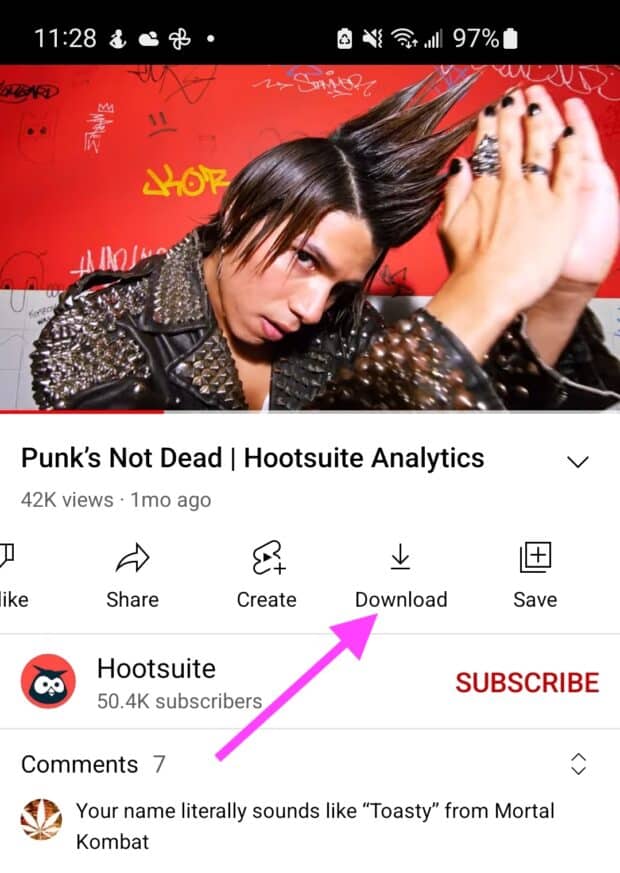Open the Hootsuite owl channel avatar
This screenshot has height=873, width=620.
coord(48,681)
